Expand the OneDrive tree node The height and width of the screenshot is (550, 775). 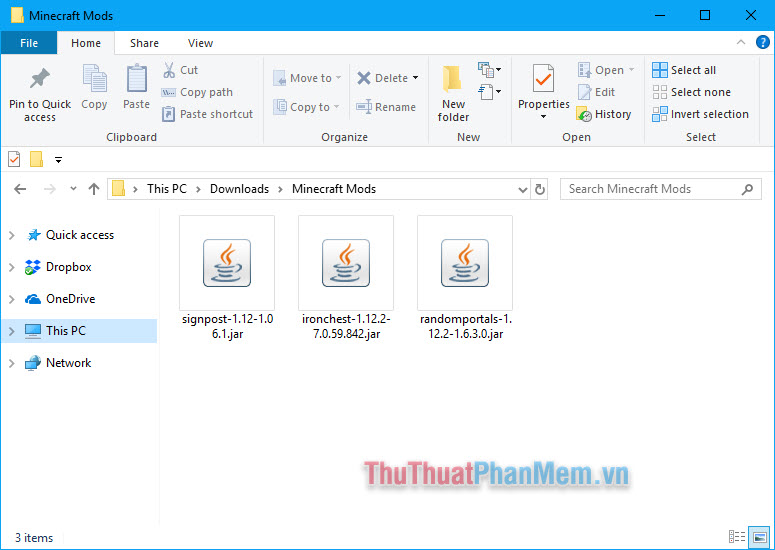[12, 299]
